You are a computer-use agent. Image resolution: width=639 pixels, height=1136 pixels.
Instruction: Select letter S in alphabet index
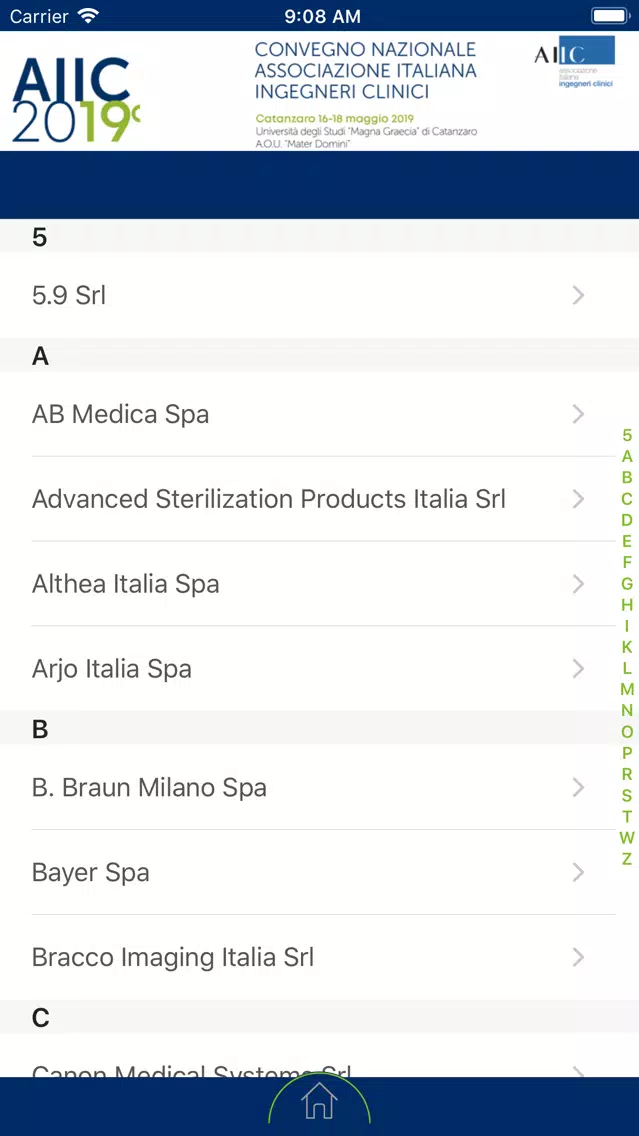pos(627,795)
